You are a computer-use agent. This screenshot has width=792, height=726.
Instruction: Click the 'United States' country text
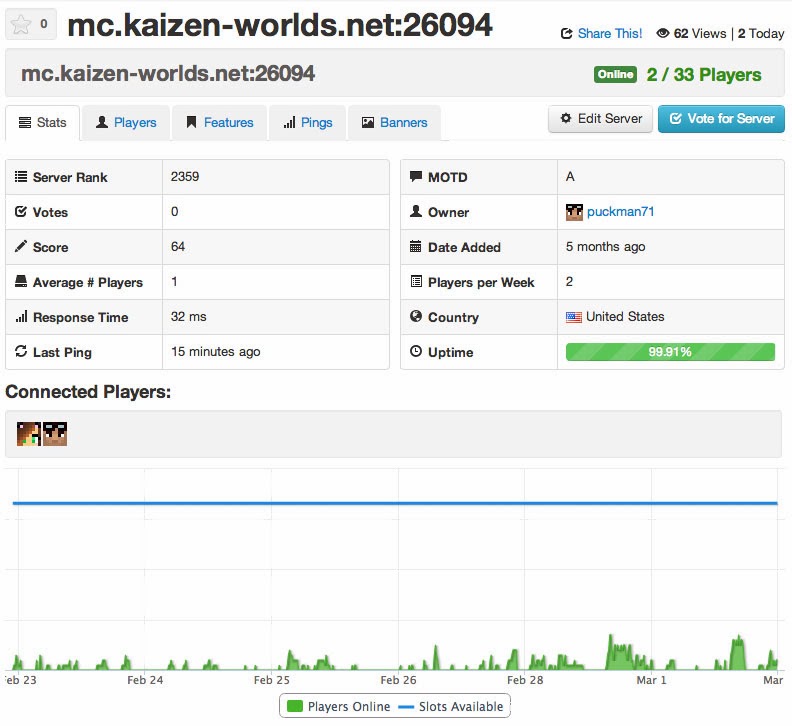click(x=625, y=317)
